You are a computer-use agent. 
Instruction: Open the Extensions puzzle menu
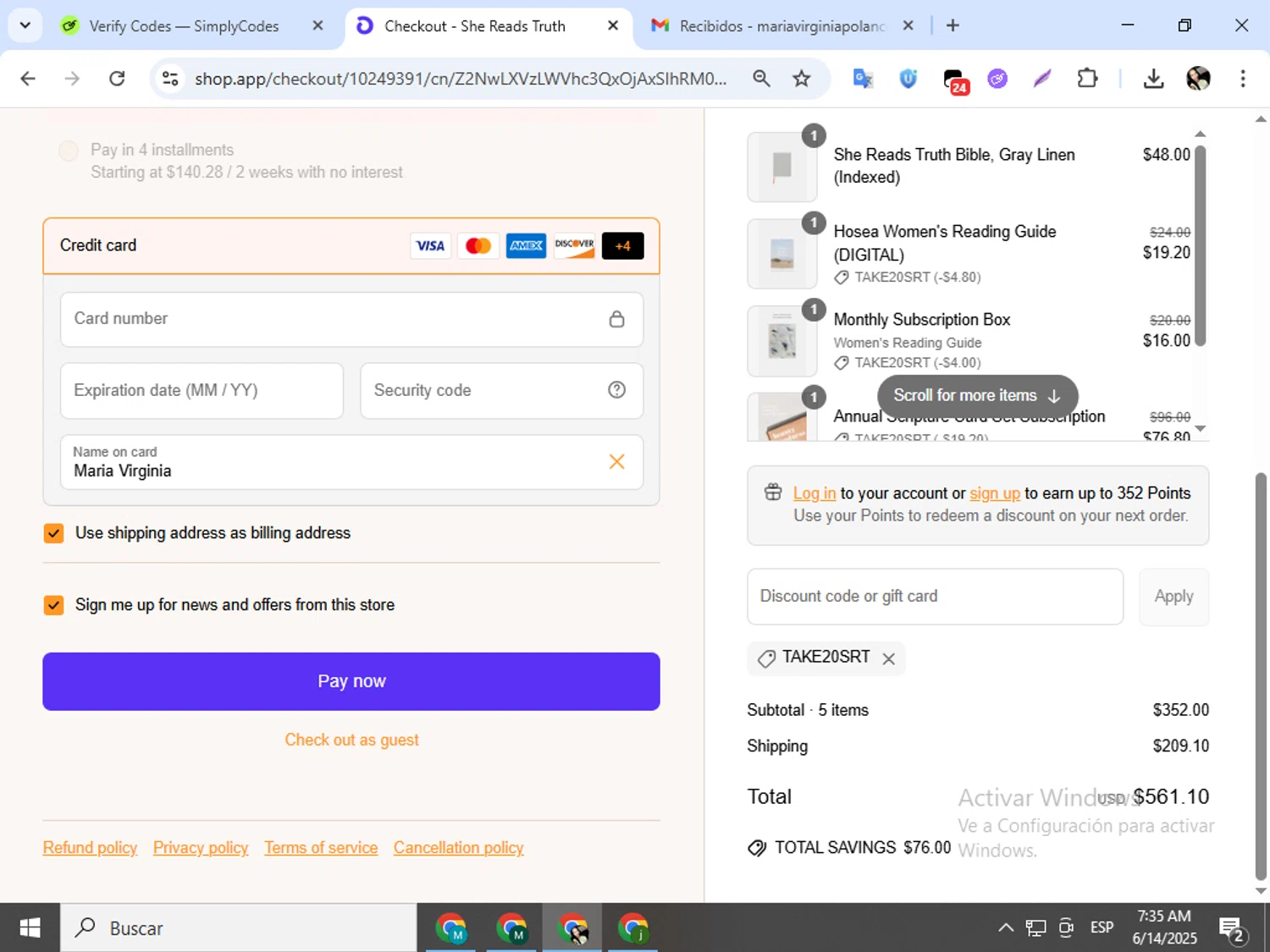click(x=1087, y=79)
